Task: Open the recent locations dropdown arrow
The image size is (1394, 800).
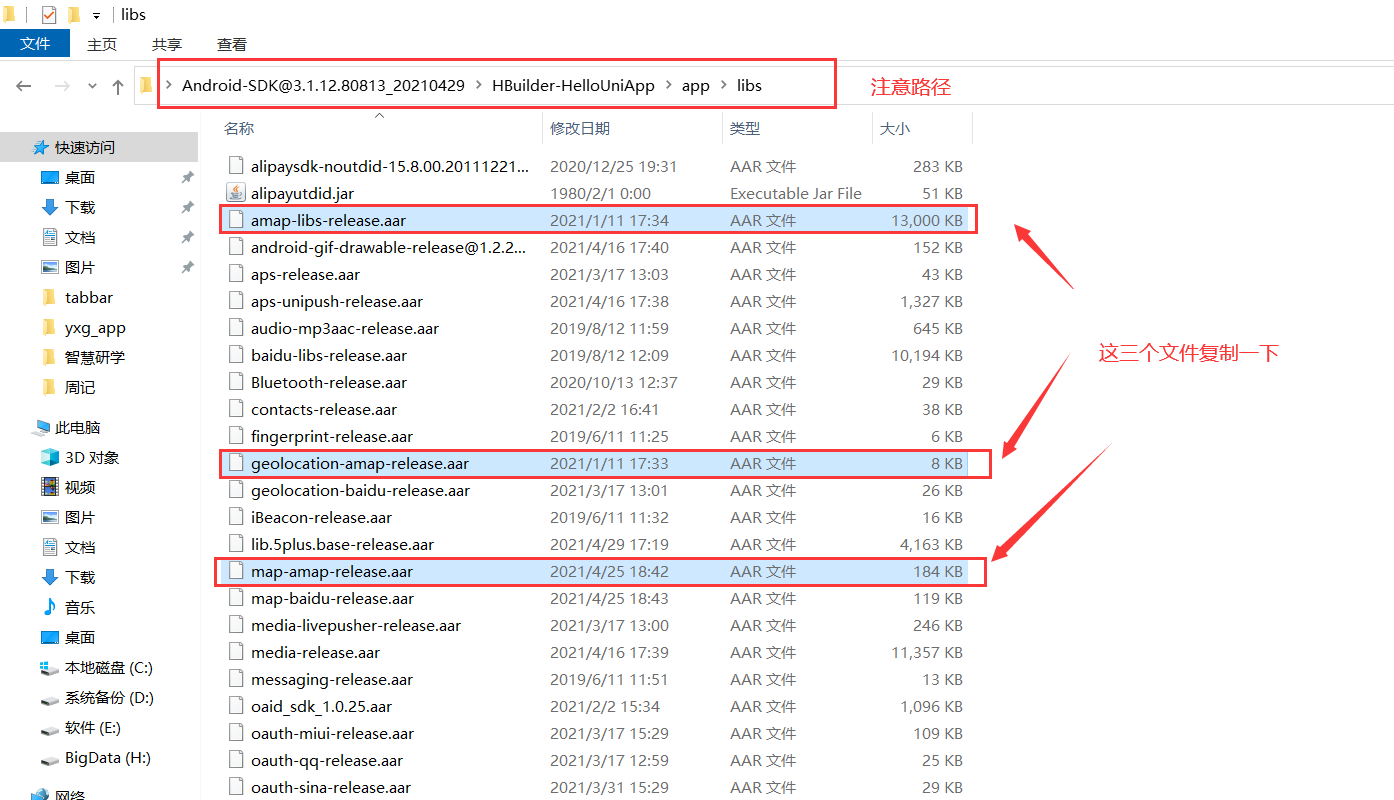Action: click(92, 86)
